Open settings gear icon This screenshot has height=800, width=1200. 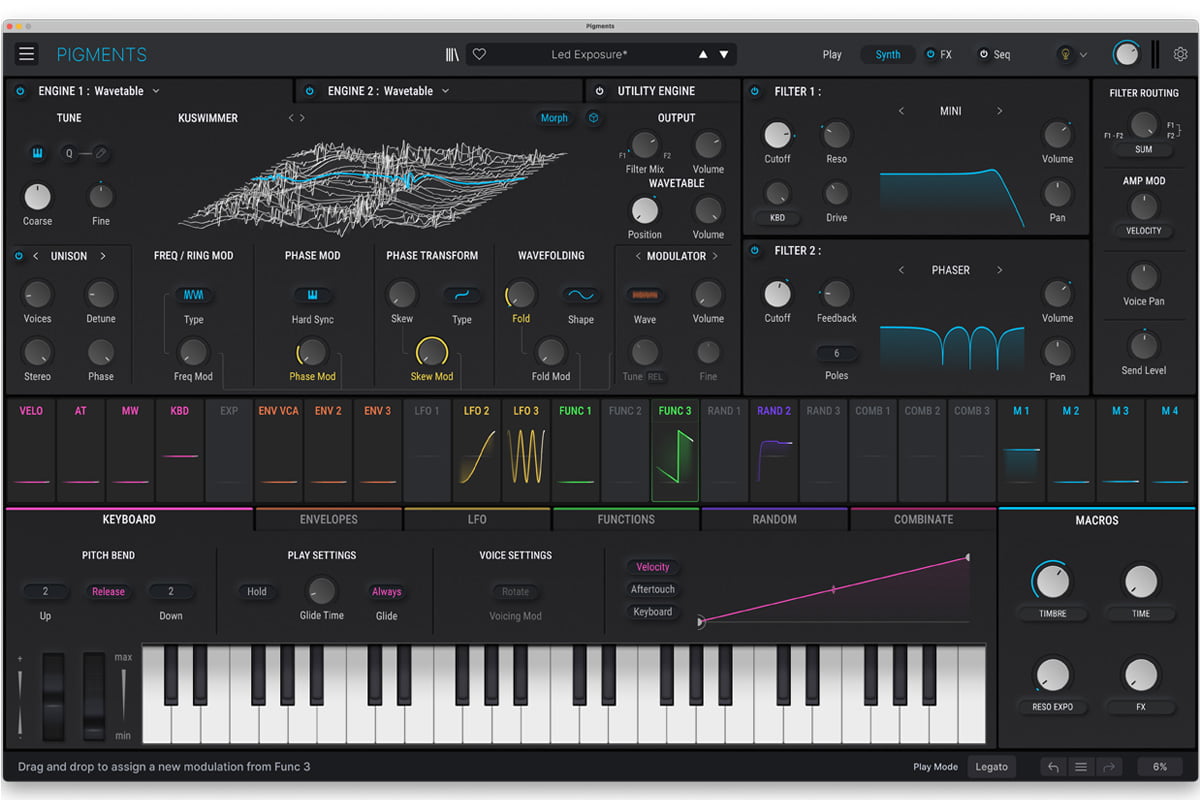[1181, 54]
